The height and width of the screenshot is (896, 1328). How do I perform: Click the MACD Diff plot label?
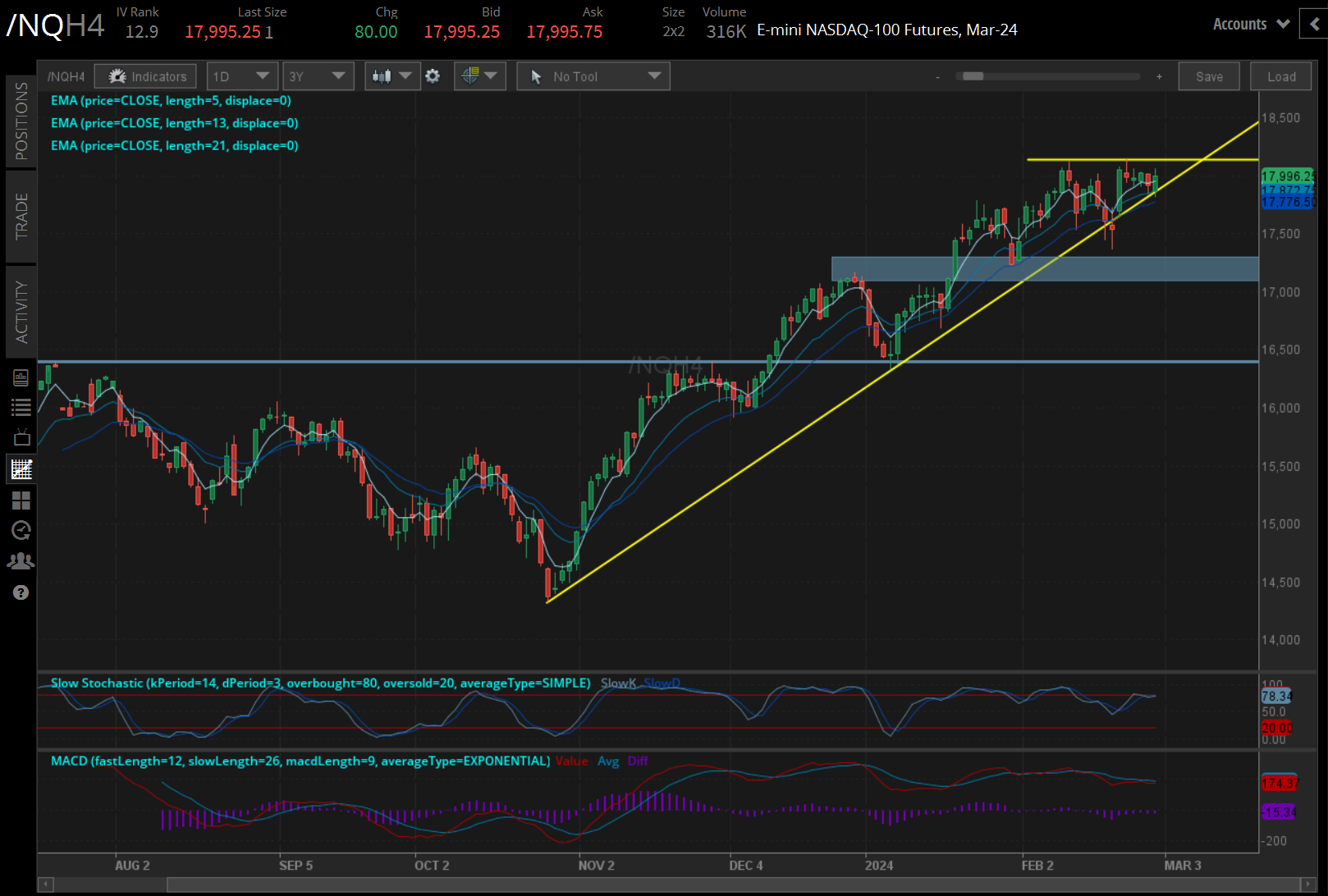tap(638, 761)
